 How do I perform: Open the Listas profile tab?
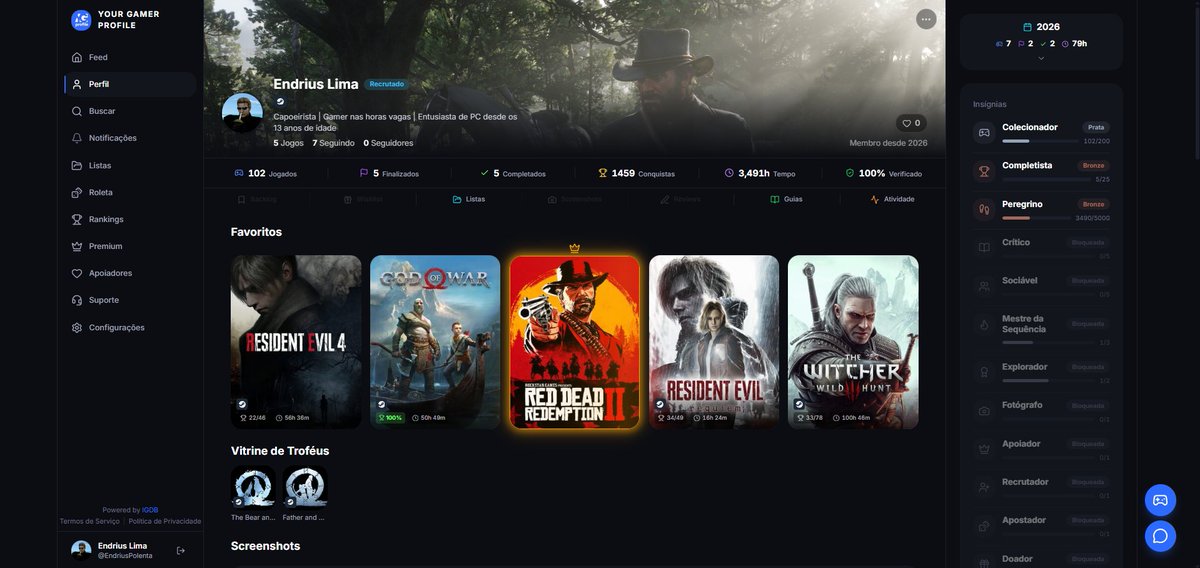pos(469,199)
